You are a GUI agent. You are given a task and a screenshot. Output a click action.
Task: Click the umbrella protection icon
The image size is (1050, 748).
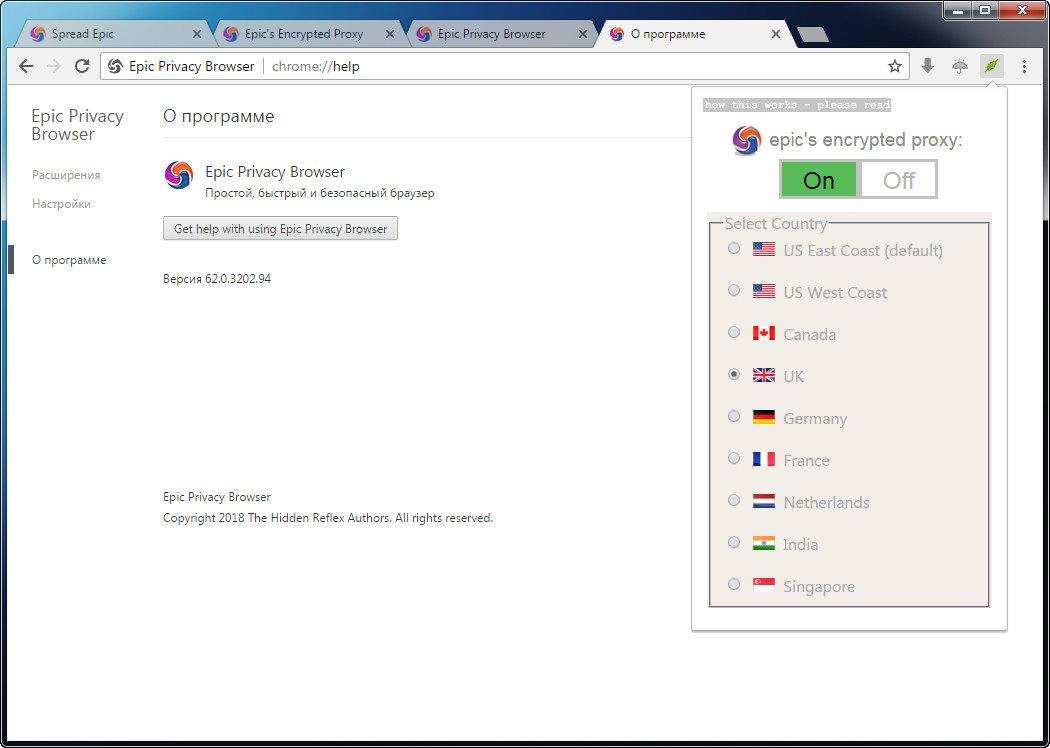click(960, 66)
